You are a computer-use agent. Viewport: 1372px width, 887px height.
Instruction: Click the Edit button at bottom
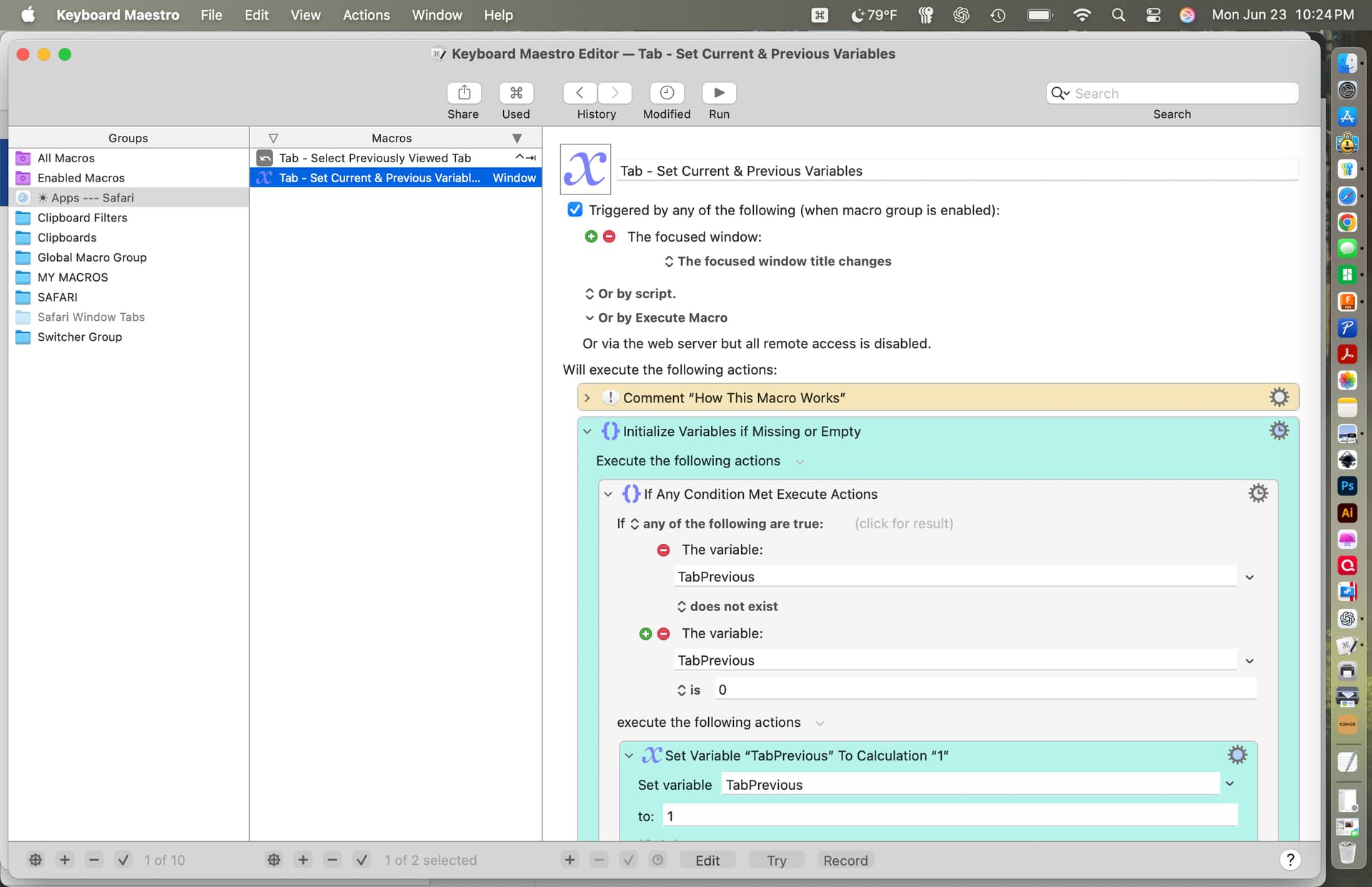click(707, 860)
